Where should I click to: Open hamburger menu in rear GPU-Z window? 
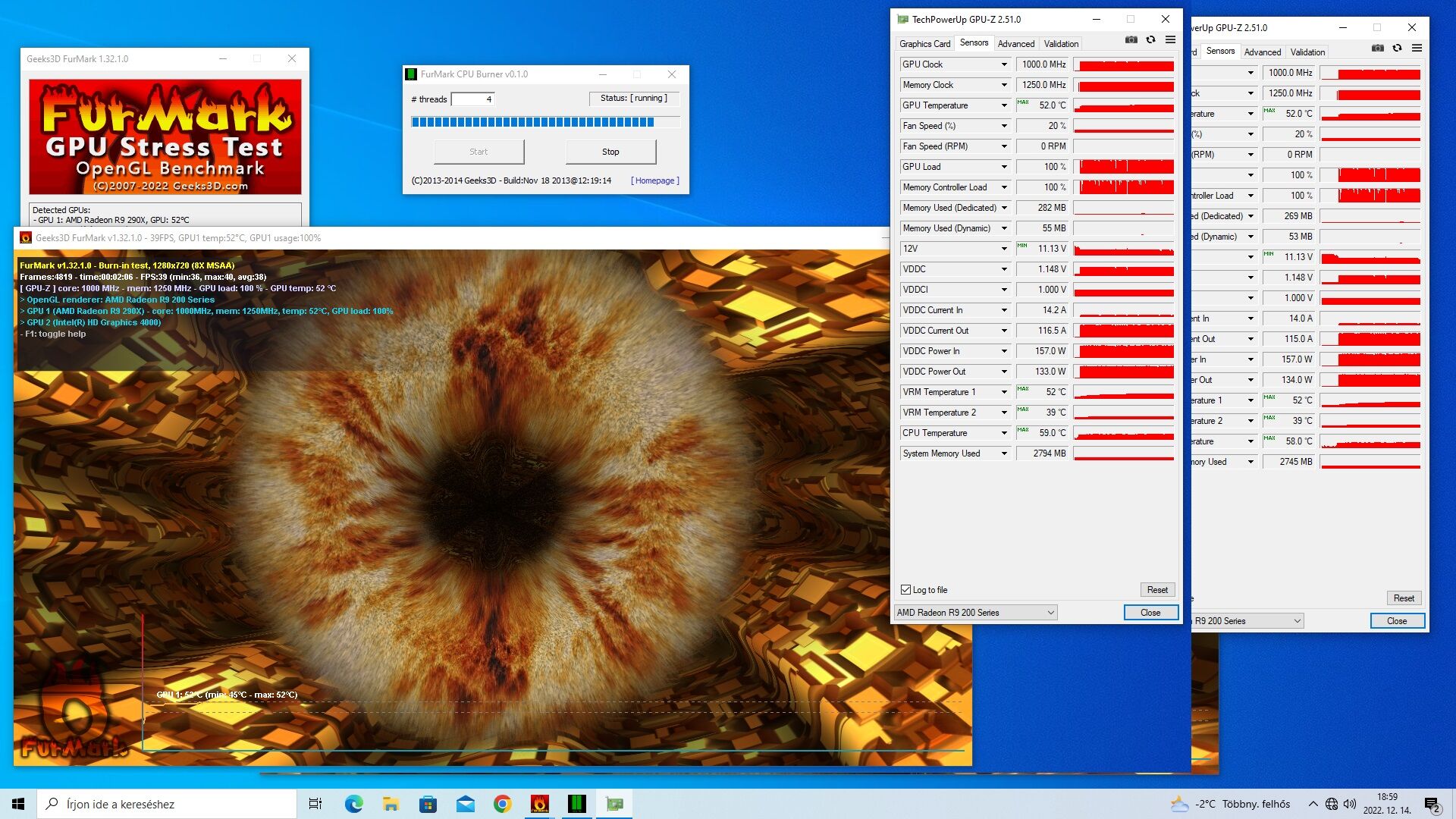pyautogui.click(x=1417, y=49)
